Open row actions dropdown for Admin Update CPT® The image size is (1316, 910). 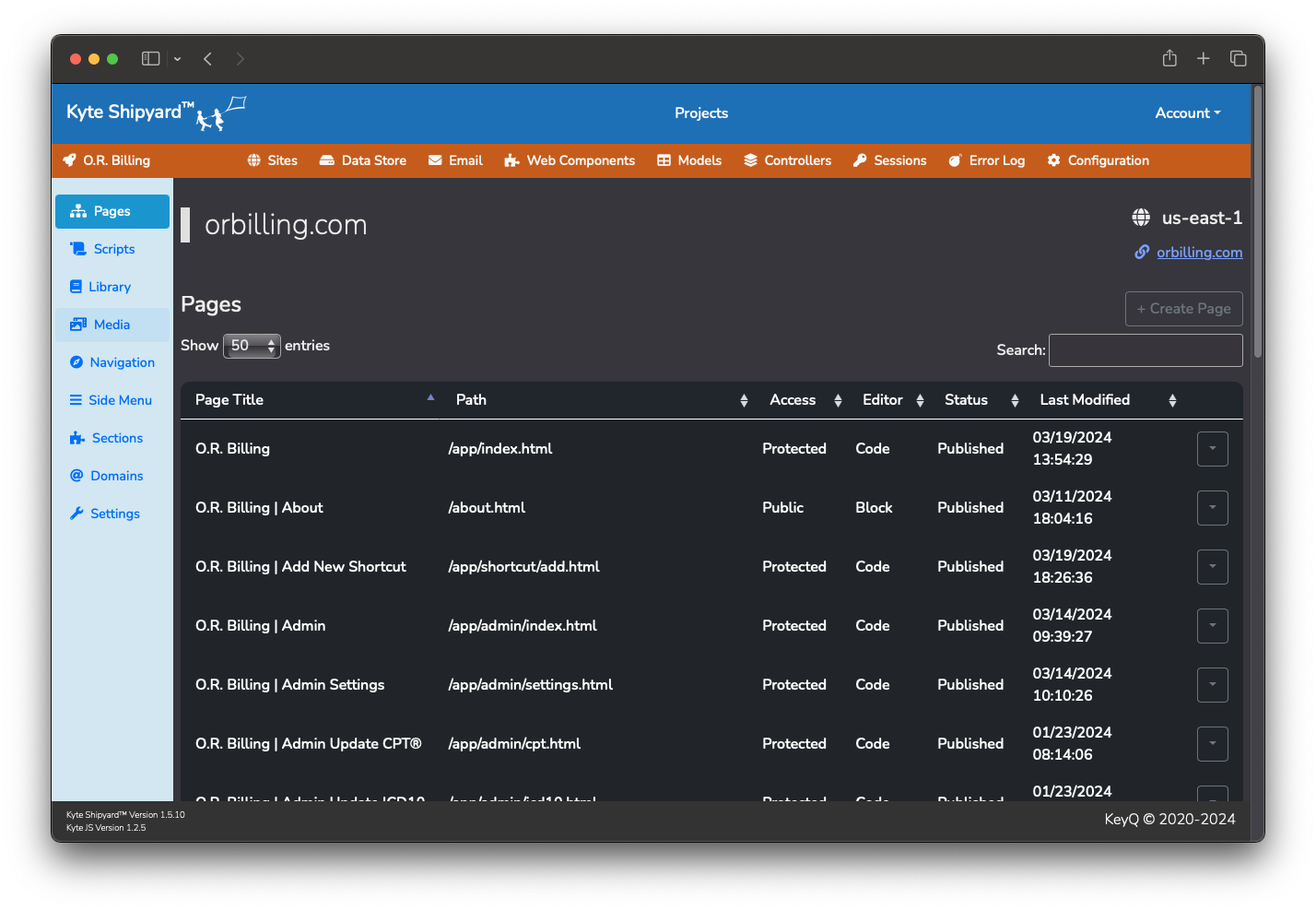[1213, 744]
